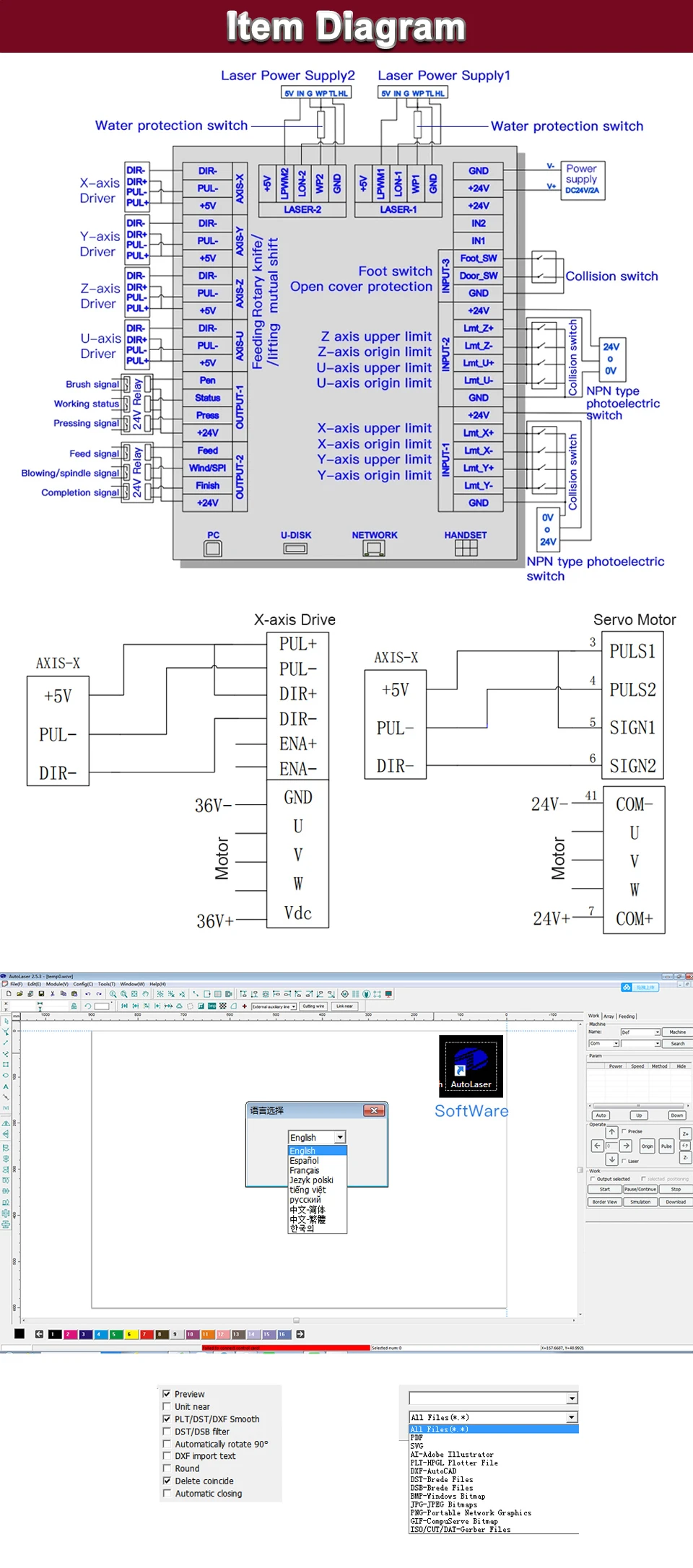This screenshot has width=693, height=1568.
Task: Click the AutoLaser desktop shortcut icon
Action: [x=471, y=1066]
